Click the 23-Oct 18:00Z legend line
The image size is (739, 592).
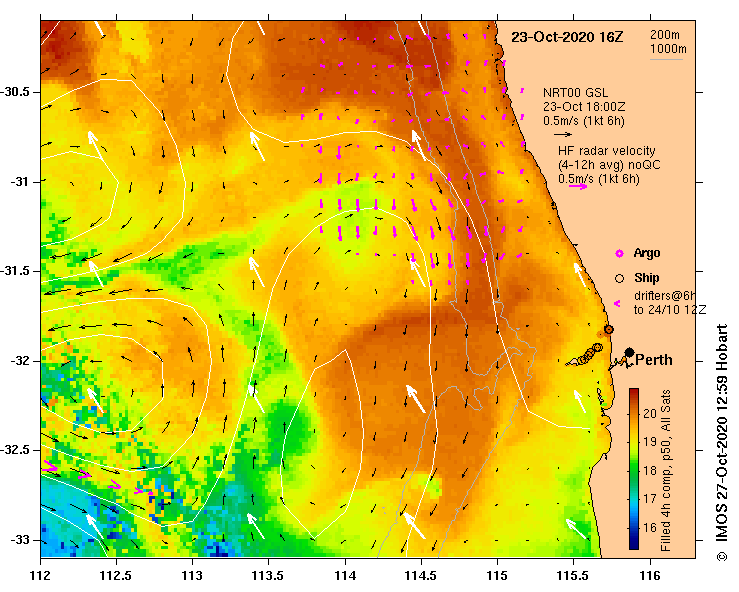(584, 107)
